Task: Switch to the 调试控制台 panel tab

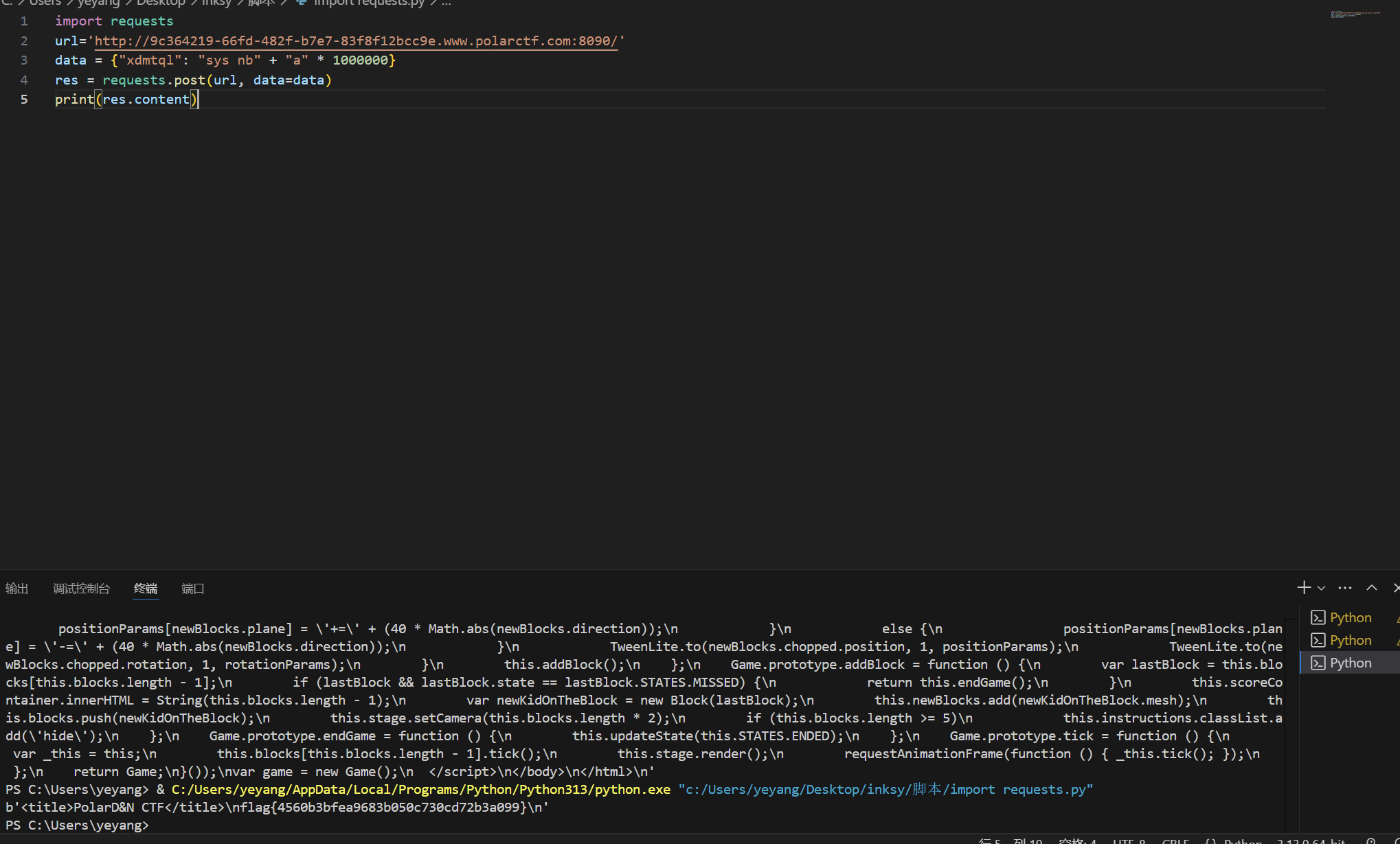Action: coord(81,589)
